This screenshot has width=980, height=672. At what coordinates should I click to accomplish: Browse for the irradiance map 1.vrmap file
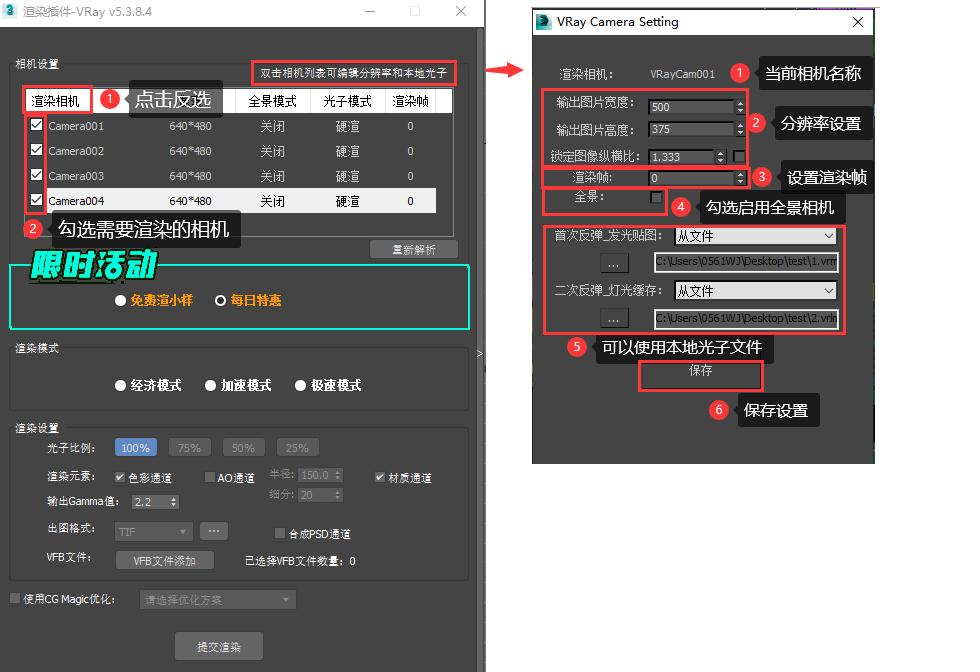614,263
